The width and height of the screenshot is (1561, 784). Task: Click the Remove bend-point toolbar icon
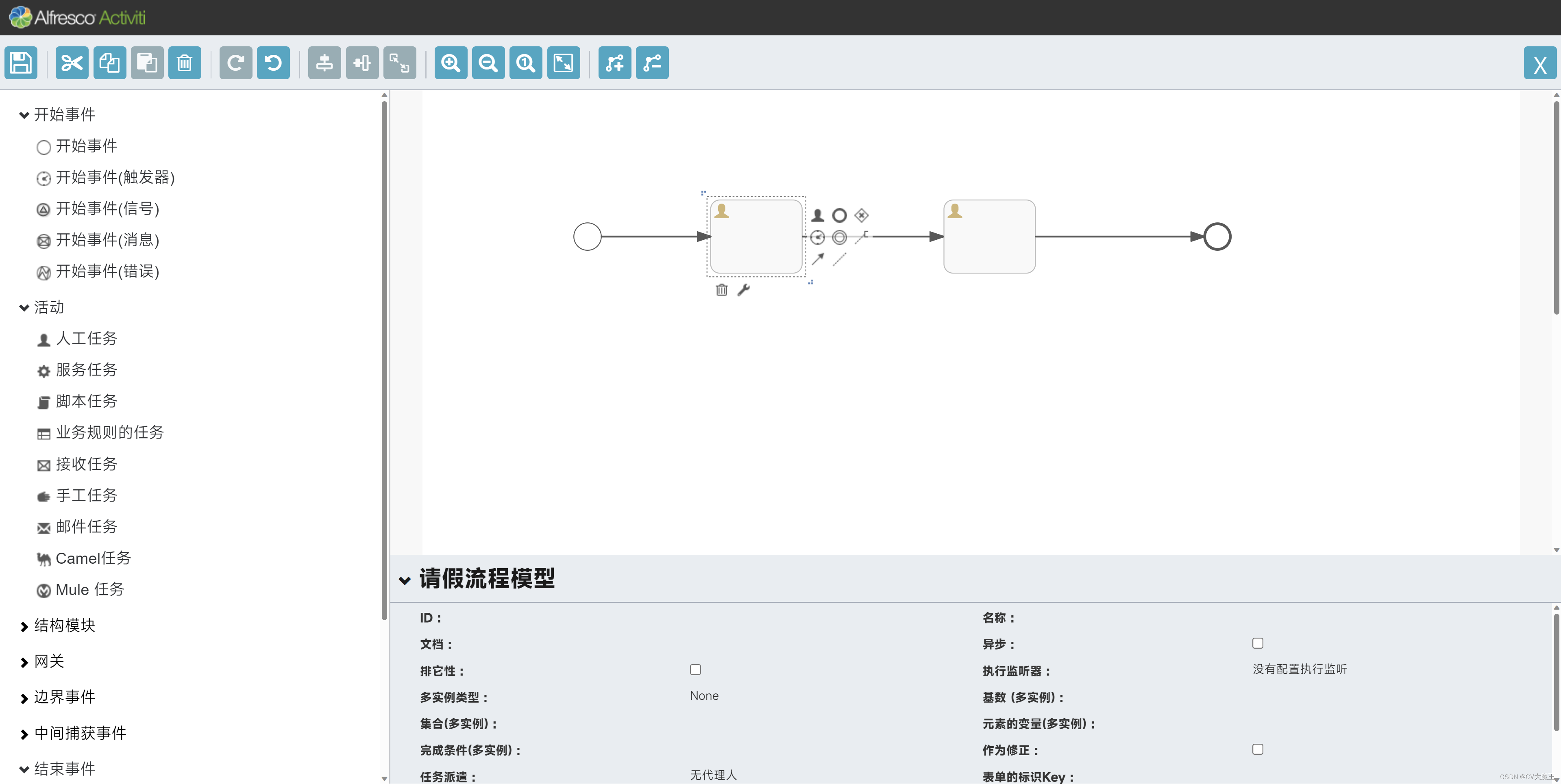pyautogui.click(x=653, y=63)
